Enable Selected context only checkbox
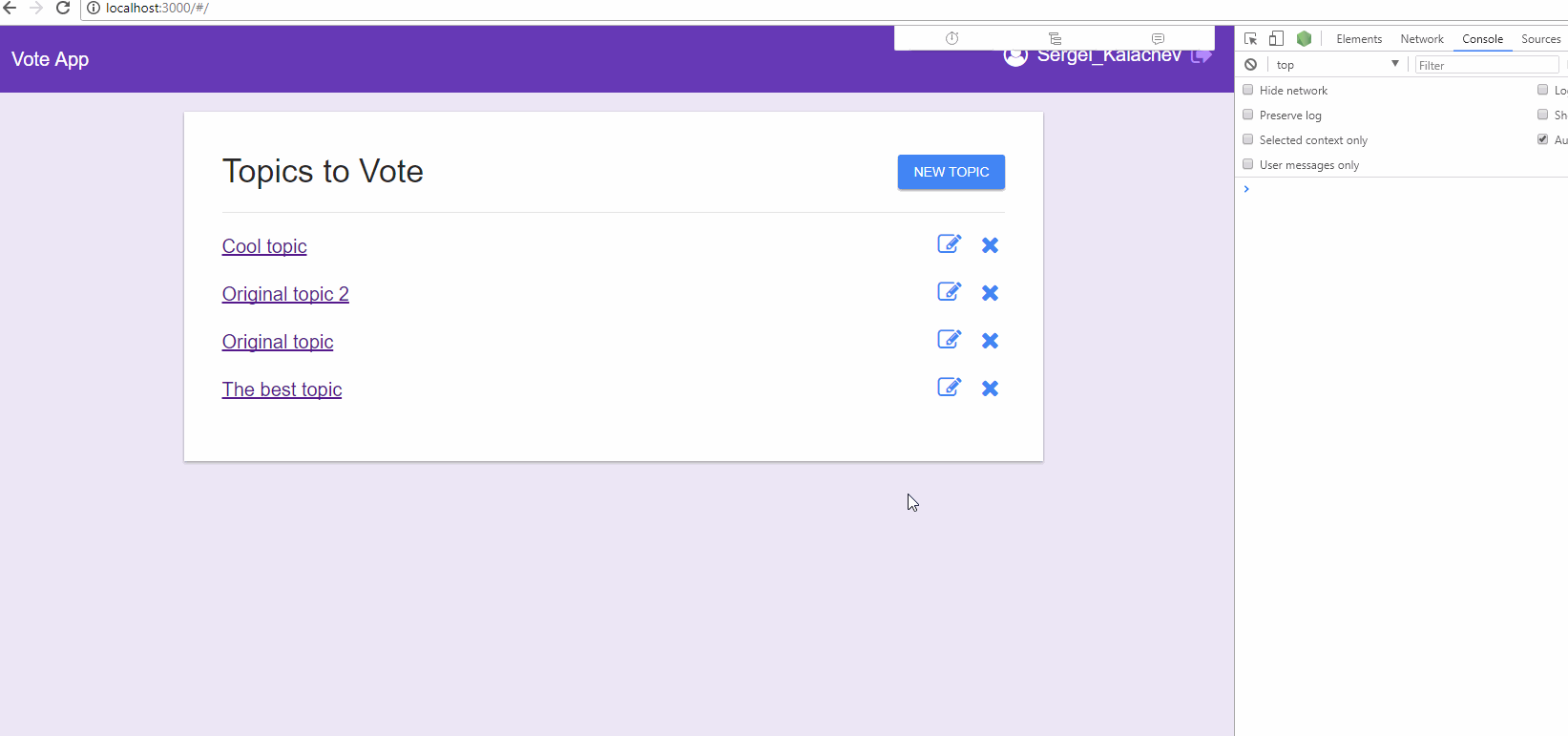1568x736 pixels. pos(1247,139)
